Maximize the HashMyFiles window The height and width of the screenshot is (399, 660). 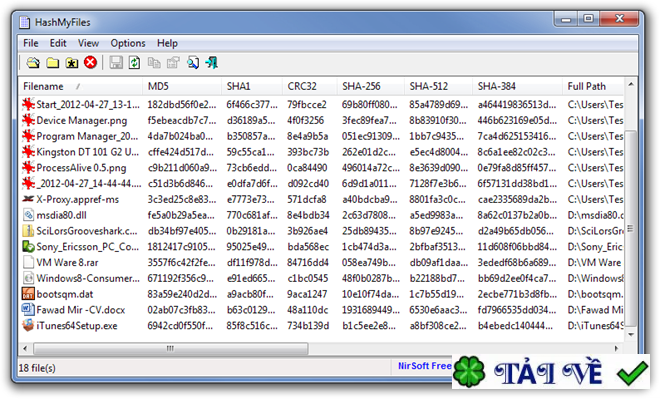(x=588, y=19)
